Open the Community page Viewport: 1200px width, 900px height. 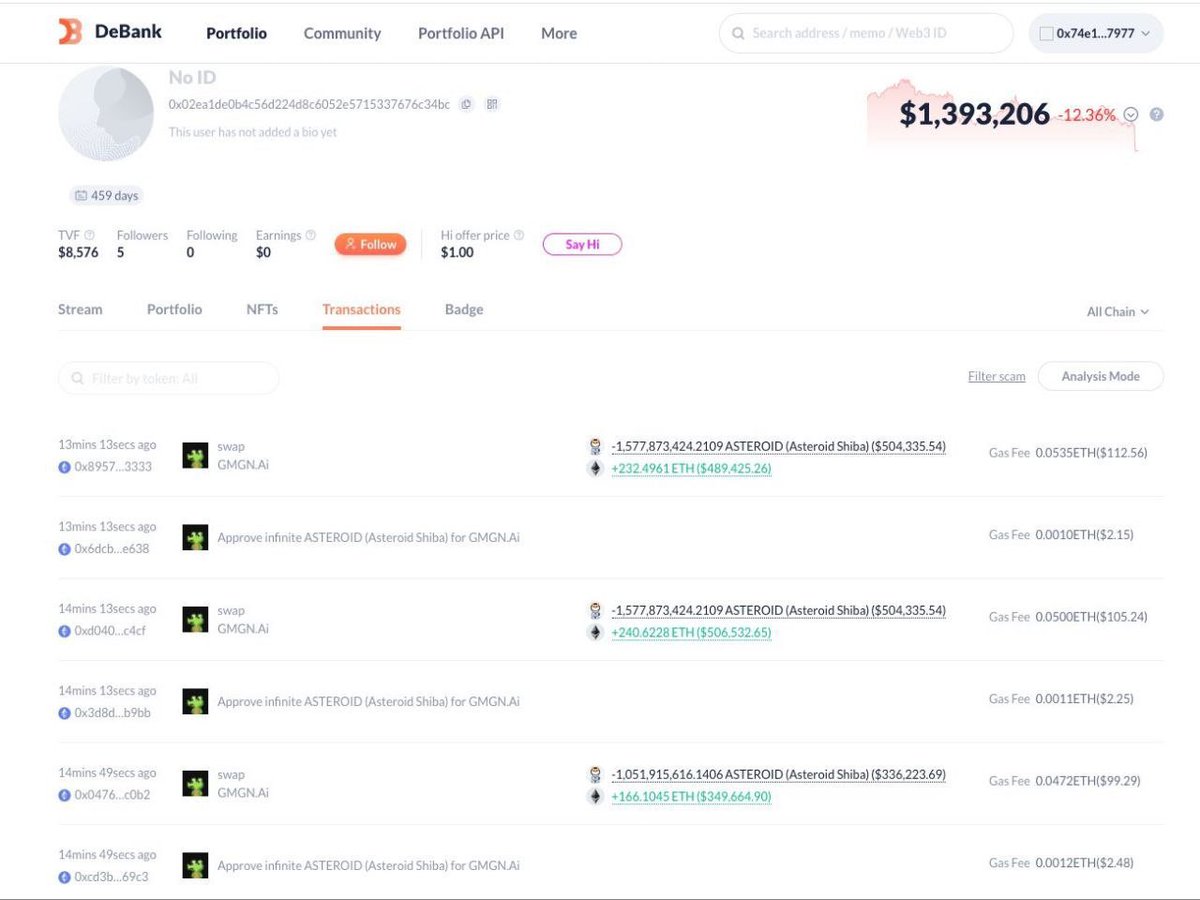click(342, 33)
